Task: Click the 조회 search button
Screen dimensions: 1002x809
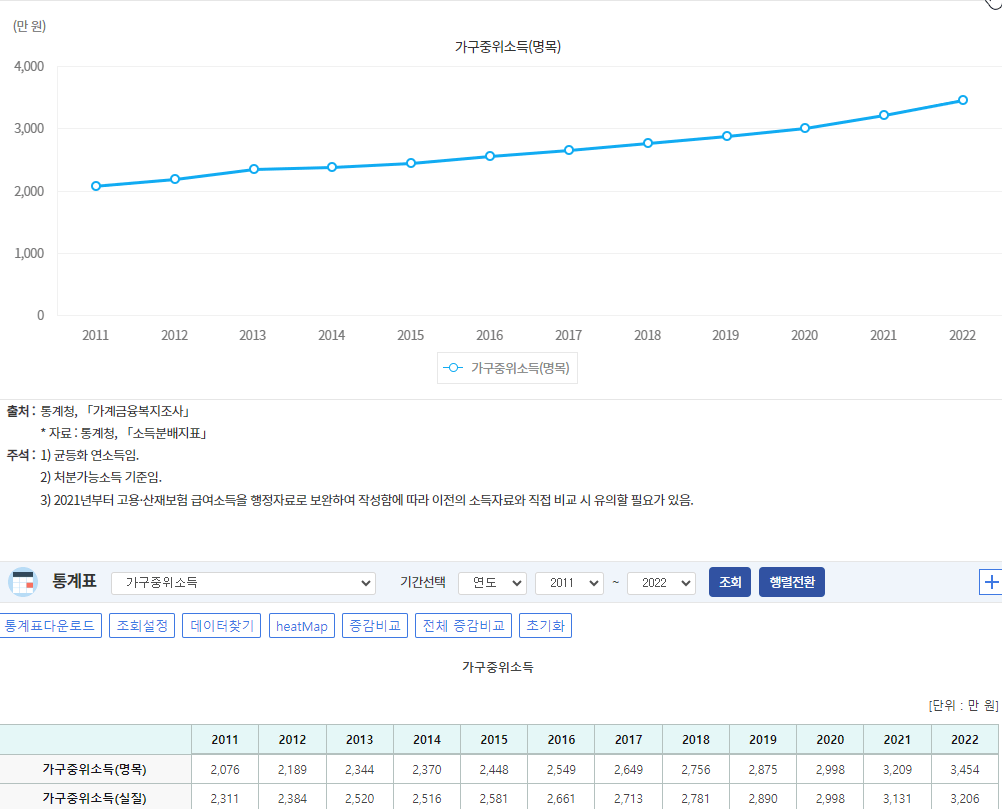Action: 729,582
